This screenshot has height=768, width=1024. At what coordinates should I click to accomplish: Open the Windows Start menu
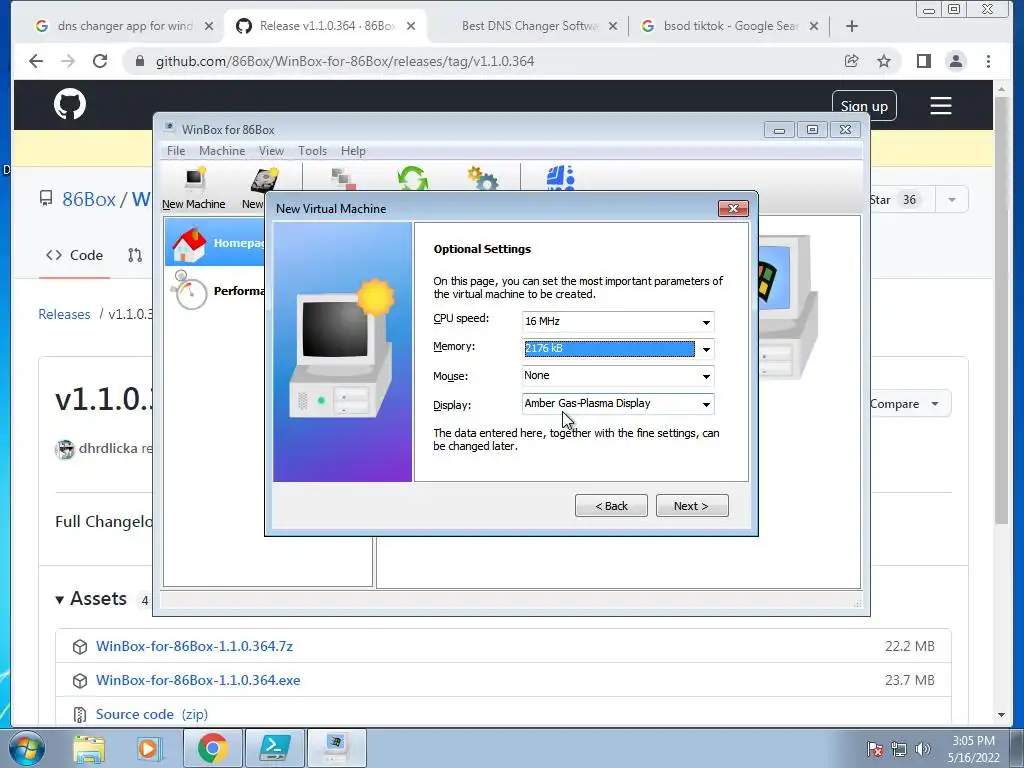(26, 748)
